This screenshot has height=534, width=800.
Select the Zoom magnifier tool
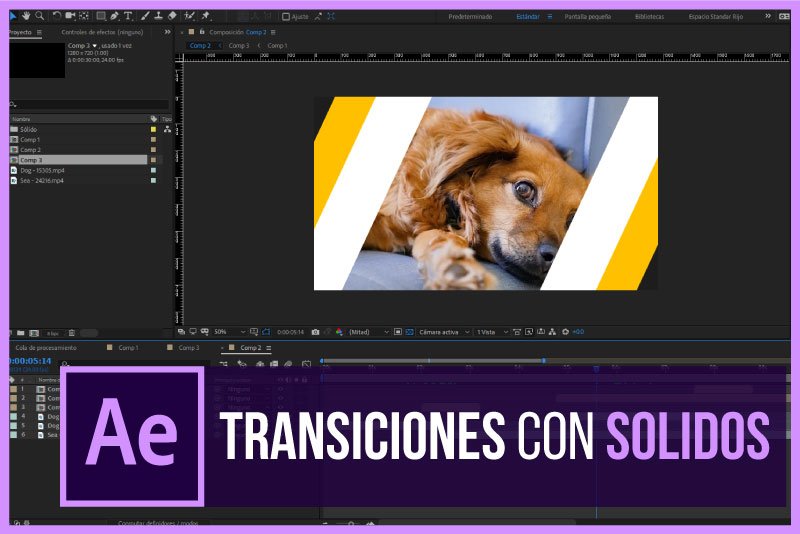pyautogui.click(x=39, y=16)
